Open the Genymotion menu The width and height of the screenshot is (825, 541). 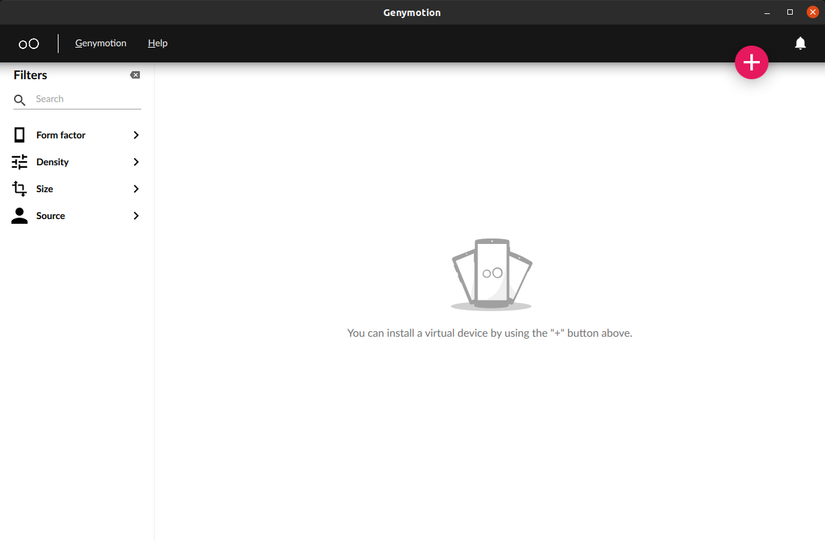click(x=100, y=43)
